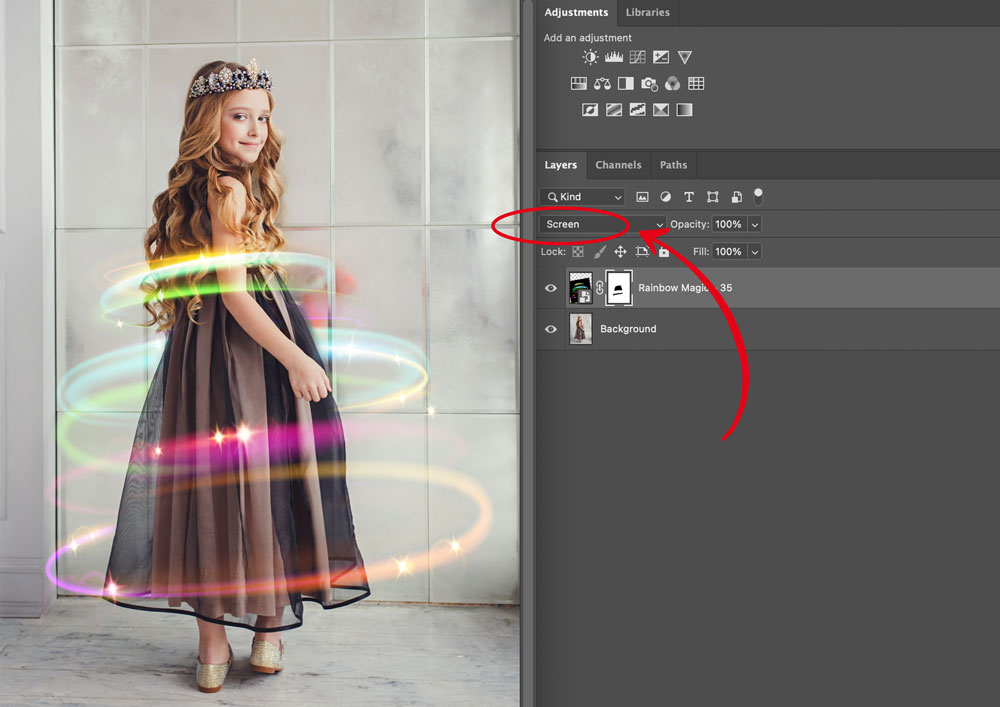Add a Curves adjustment
Screen dimensions: 1000x707
637,58
